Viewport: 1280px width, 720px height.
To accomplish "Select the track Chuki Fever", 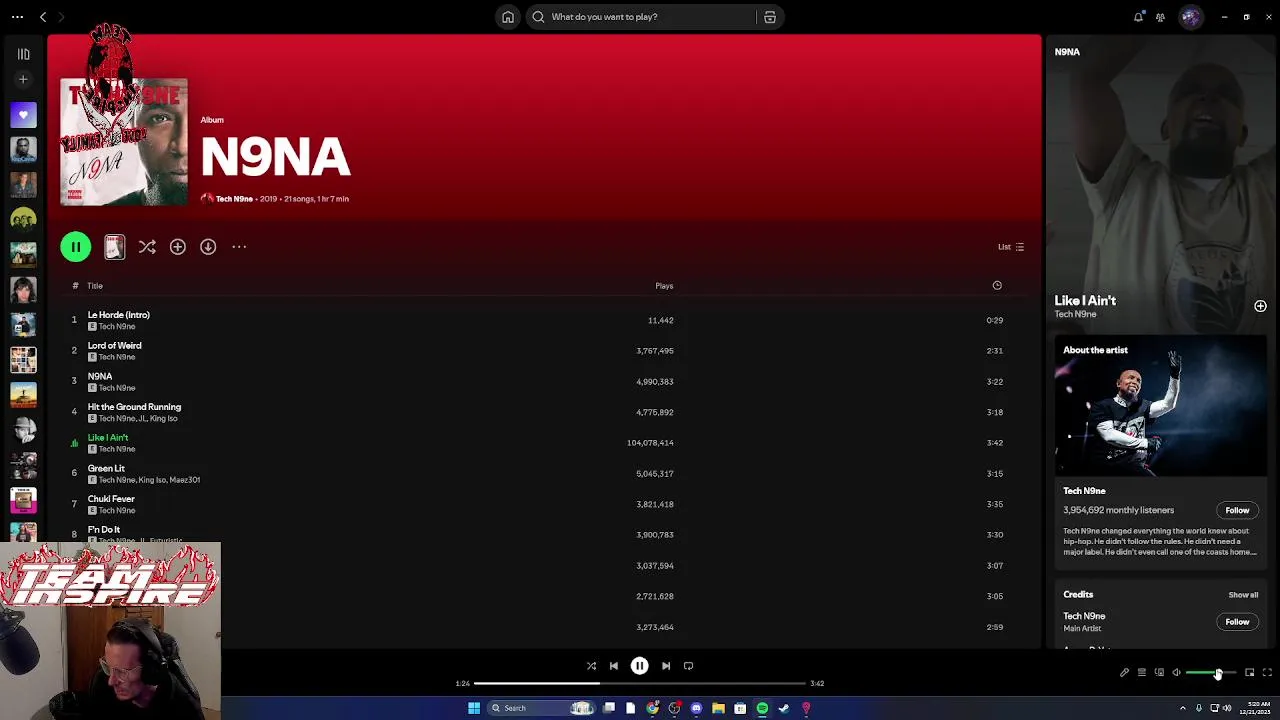I will point(111,499).
